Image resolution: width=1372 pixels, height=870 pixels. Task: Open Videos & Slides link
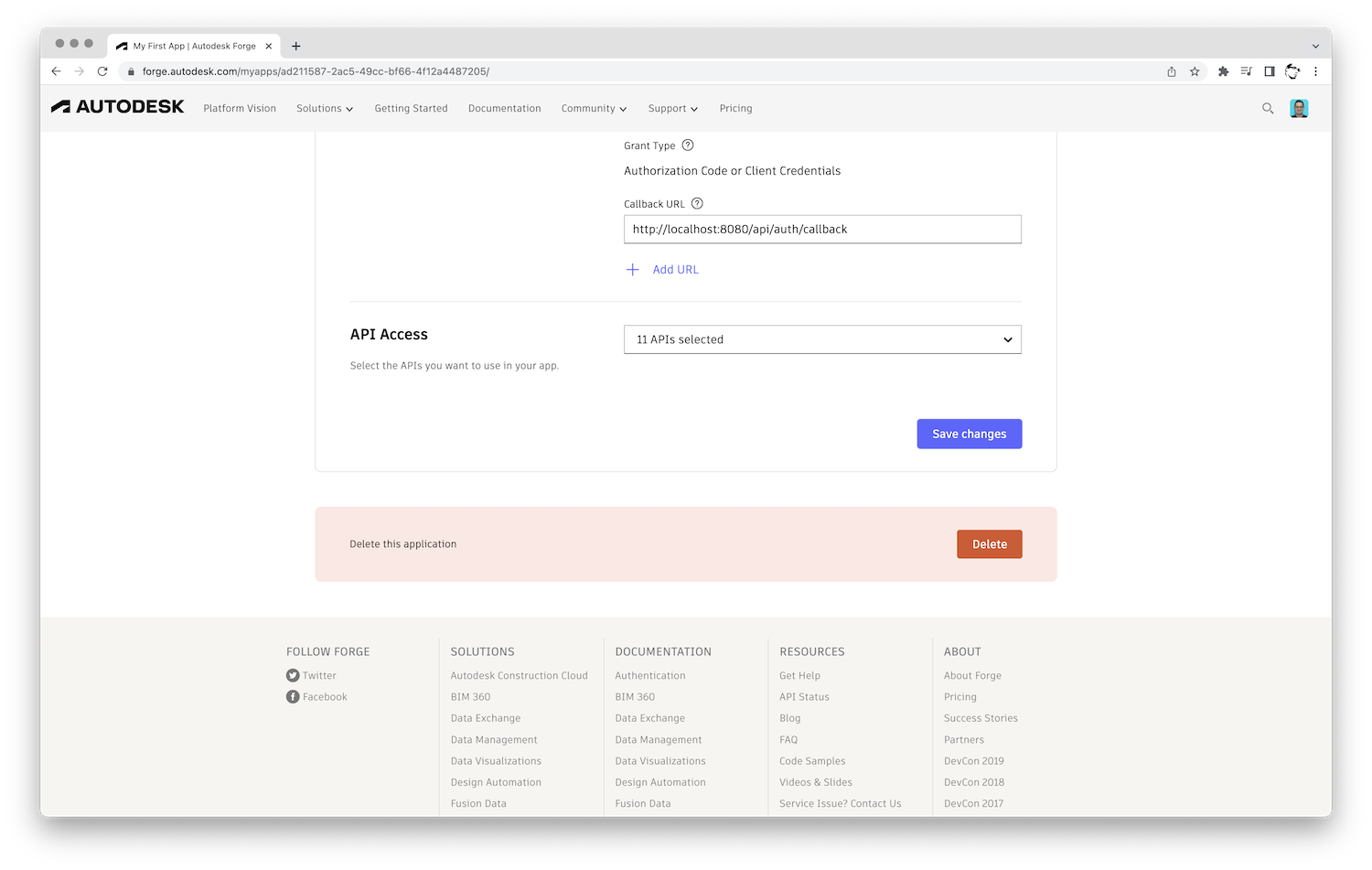click(x=815, y=782)
